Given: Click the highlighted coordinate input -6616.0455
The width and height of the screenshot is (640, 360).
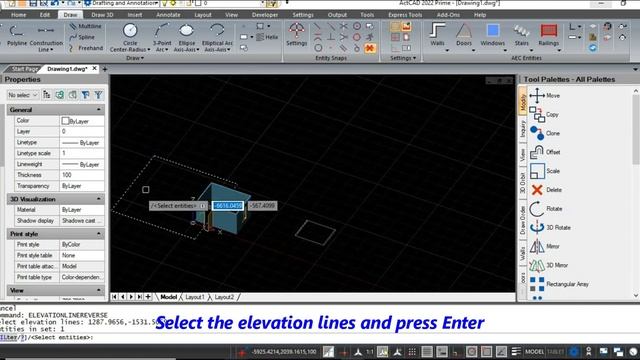Looking at the screenshot, I should coord(228,206).
